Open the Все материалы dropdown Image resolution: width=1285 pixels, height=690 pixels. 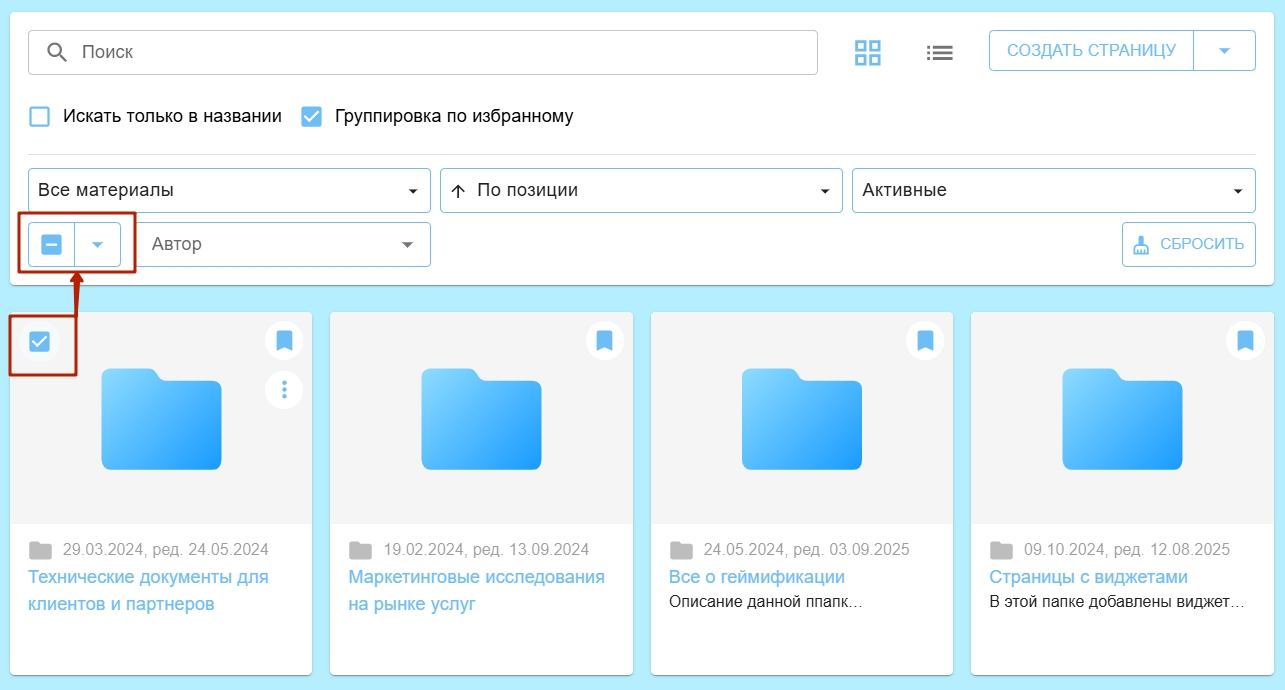[x=229, y=190]
